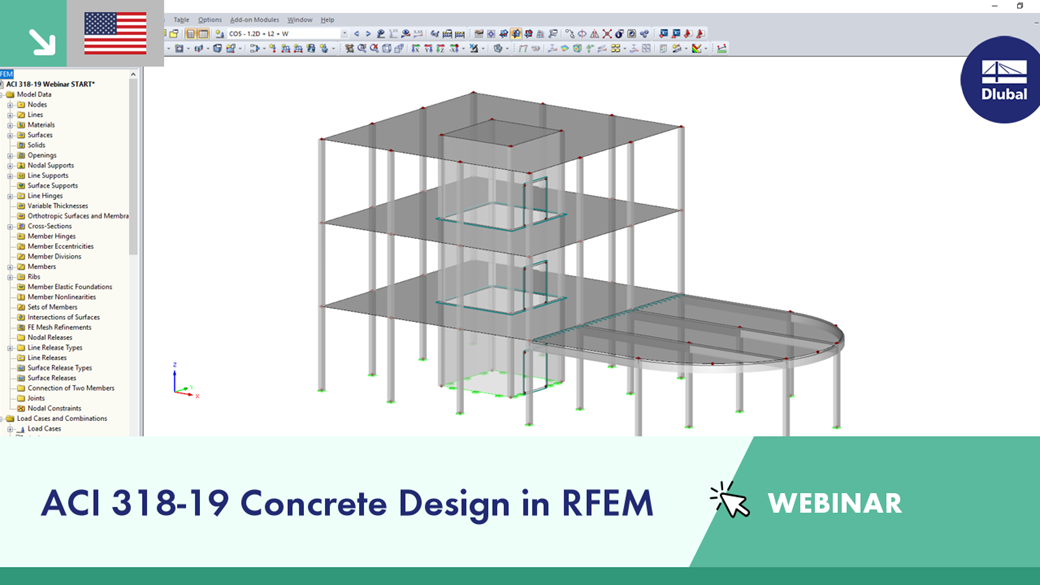Screen dimensions: 1040x585
Task: Click the yellow four-squares display icon
Action: point(616,48)
